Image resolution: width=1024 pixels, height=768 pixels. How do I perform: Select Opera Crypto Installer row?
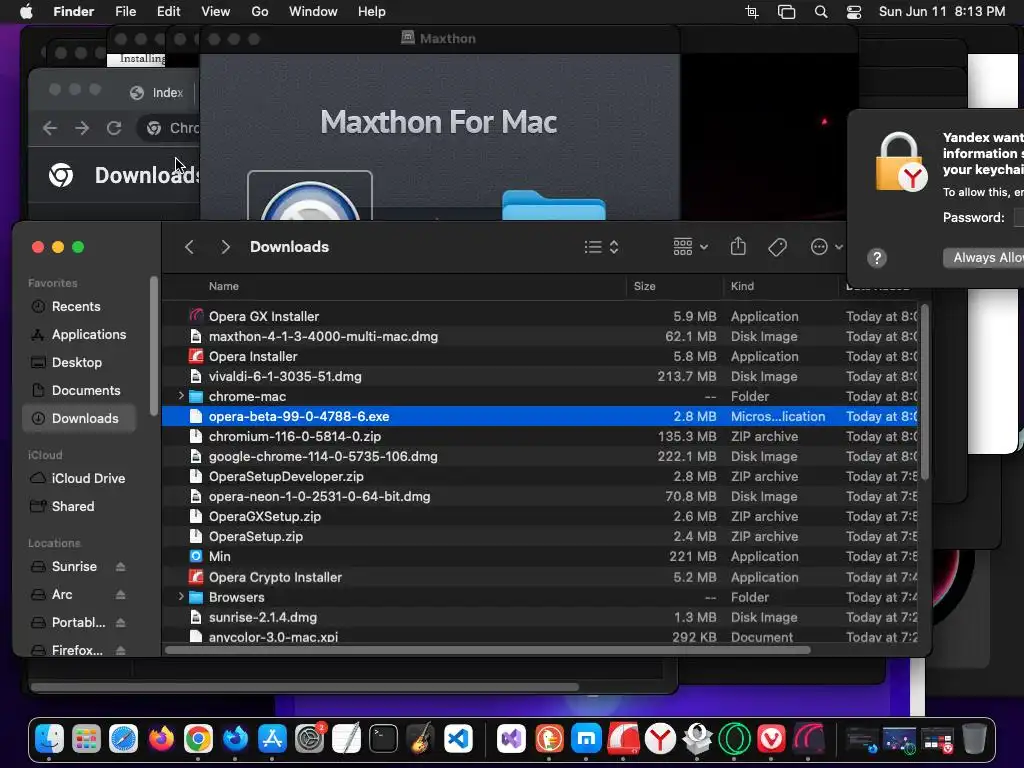539,577
